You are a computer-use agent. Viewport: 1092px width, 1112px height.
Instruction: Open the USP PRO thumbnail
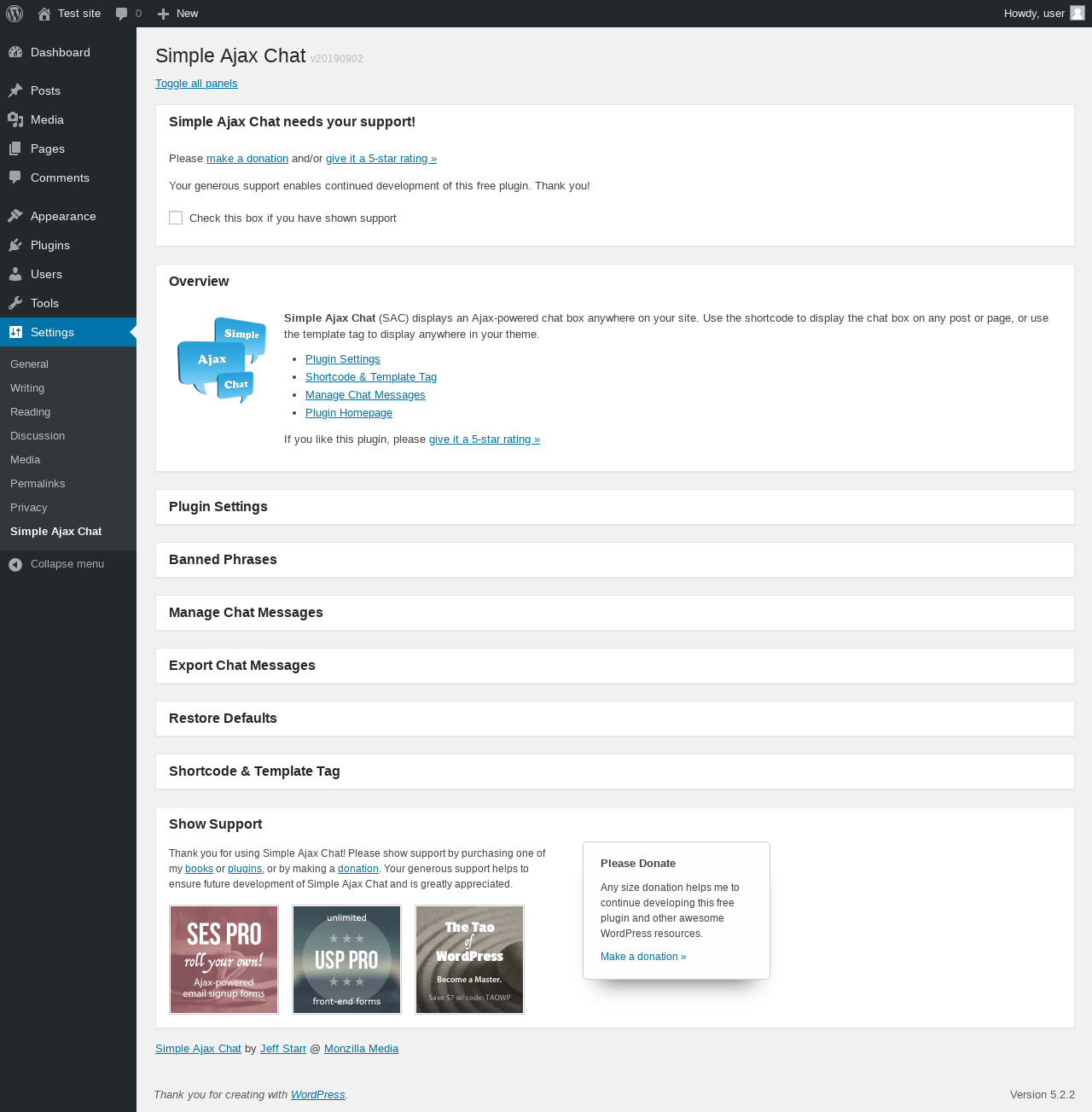click(x=347, y=960)
